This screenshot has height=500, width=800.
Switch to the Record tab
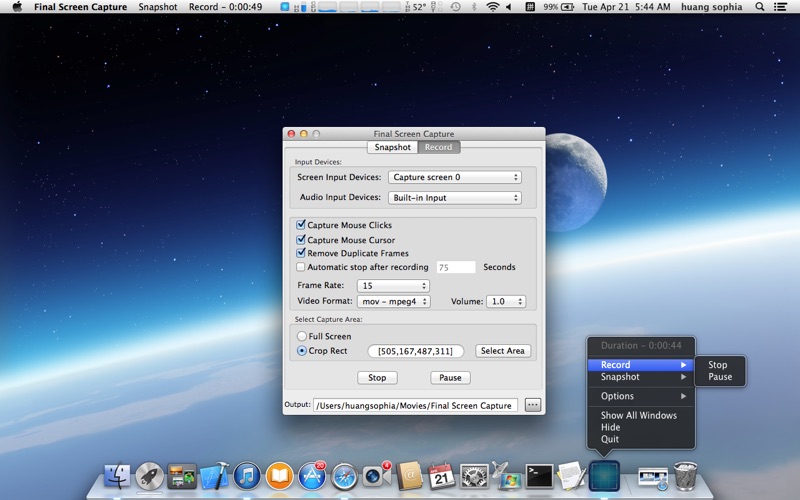click(x=439, y=147)
